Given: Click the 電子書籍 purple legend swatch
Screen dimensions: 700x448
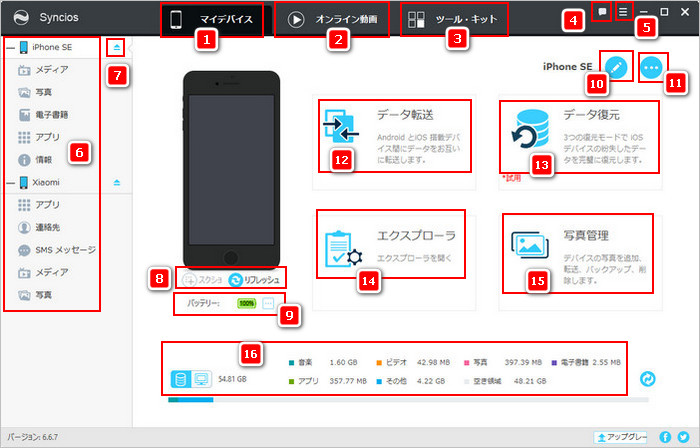Looking at the screenshot, I should 554,363.
